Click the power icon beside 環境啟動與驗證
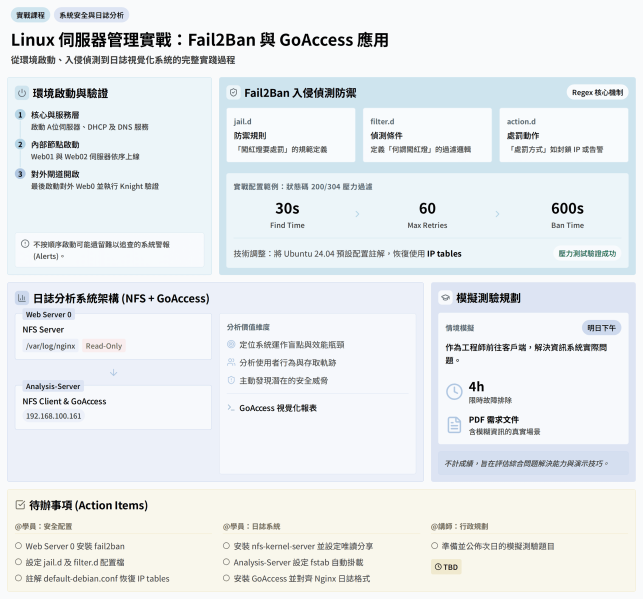 [x=22, y=93]
